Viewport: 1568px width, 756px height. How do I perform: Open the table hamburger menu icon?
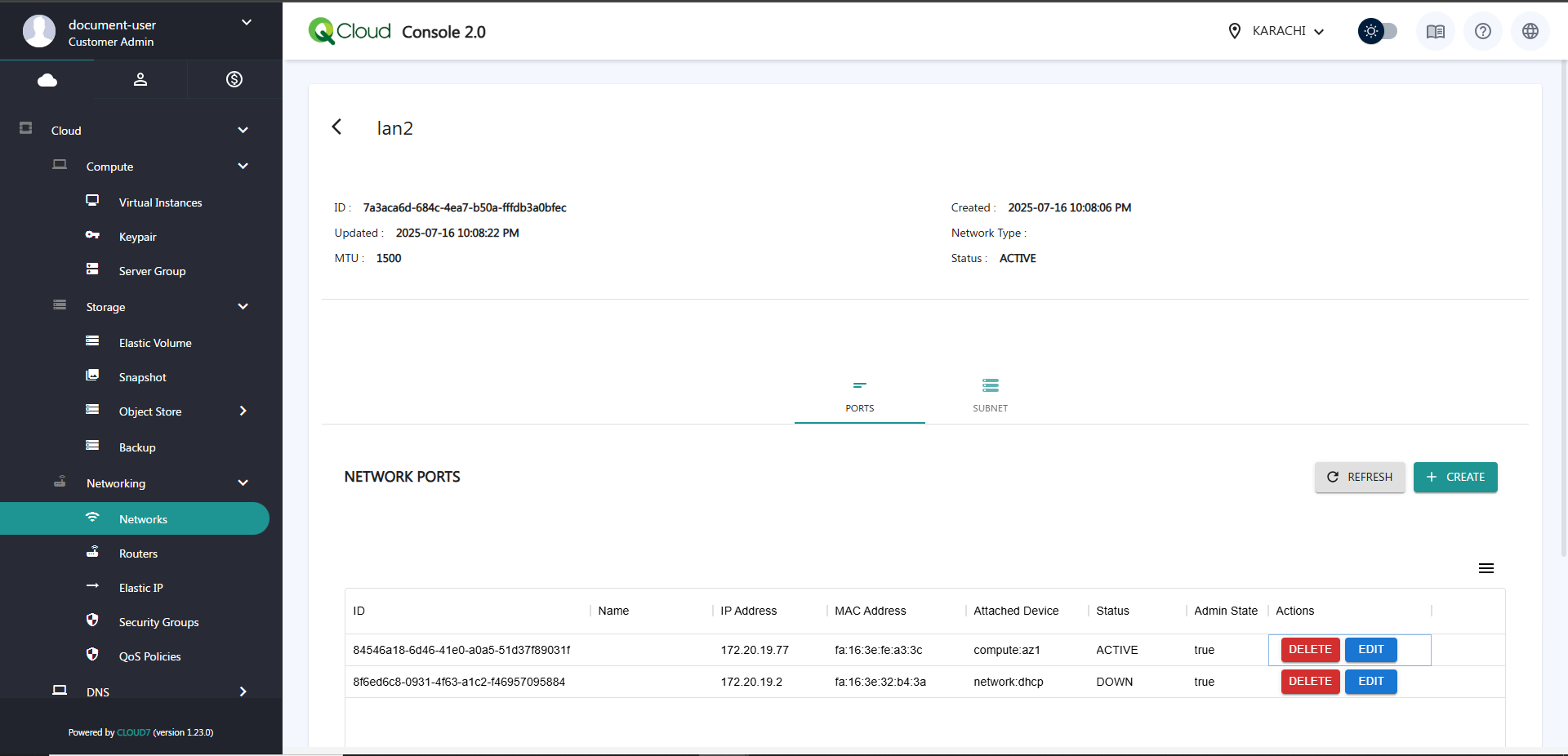[x=1486, y=568]
